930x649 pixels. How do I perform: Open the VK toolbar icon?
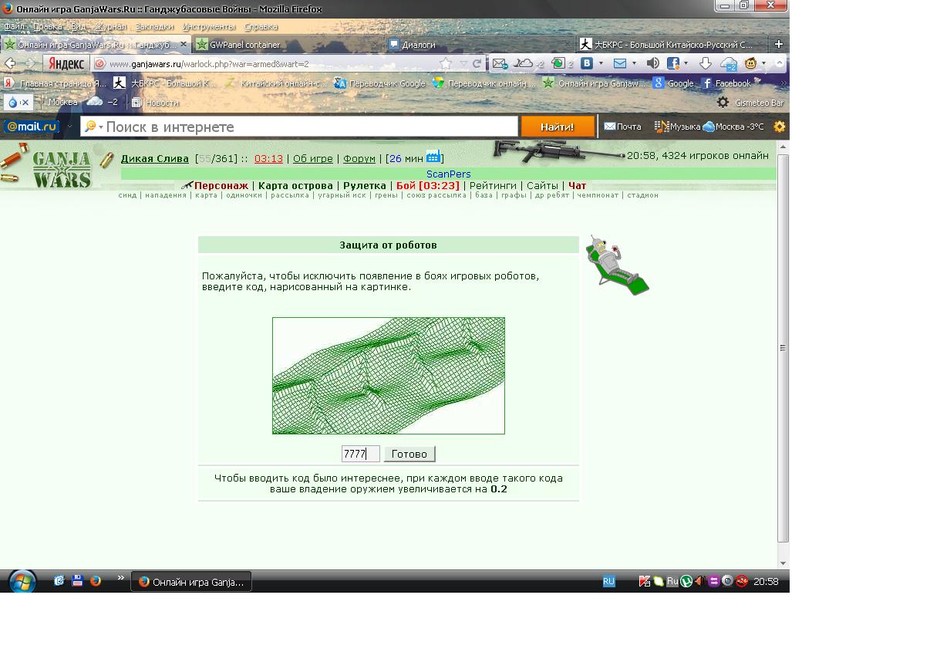click(x=587, y=63)
